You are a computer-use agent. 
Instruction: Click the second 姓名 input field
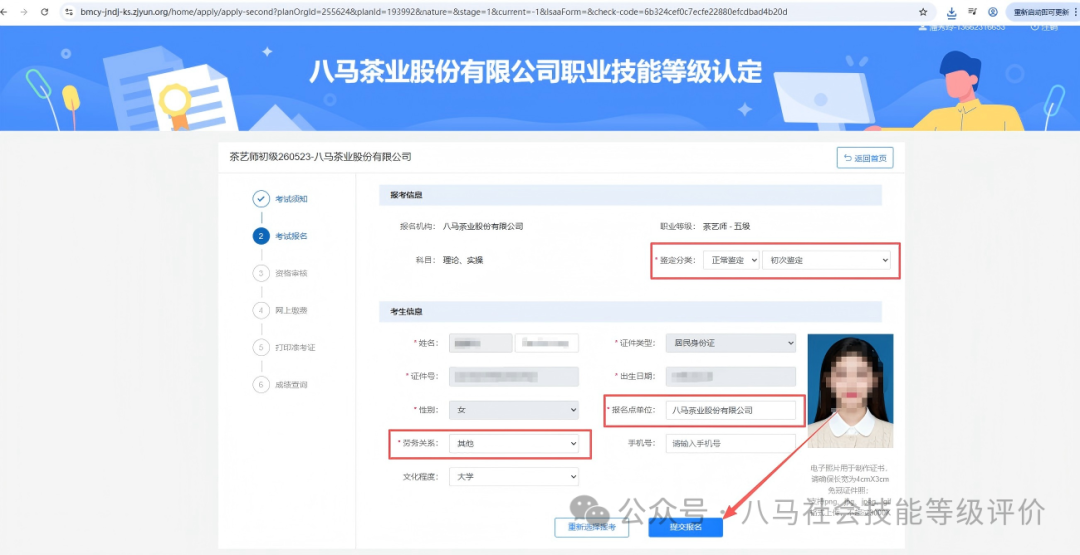point(547,343)
